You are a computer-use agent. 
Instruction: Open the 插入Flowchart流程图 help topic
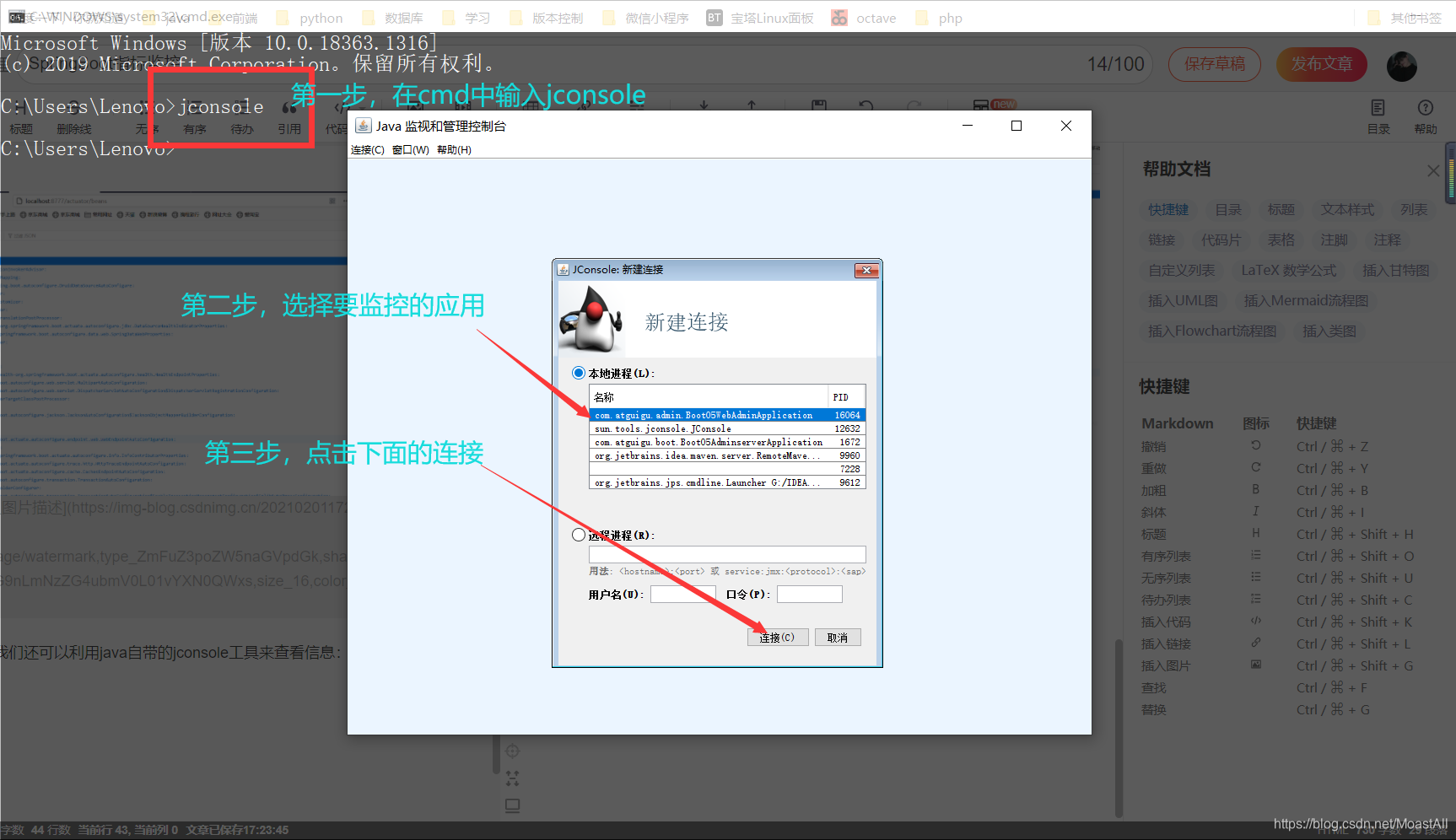point(1212,331)
